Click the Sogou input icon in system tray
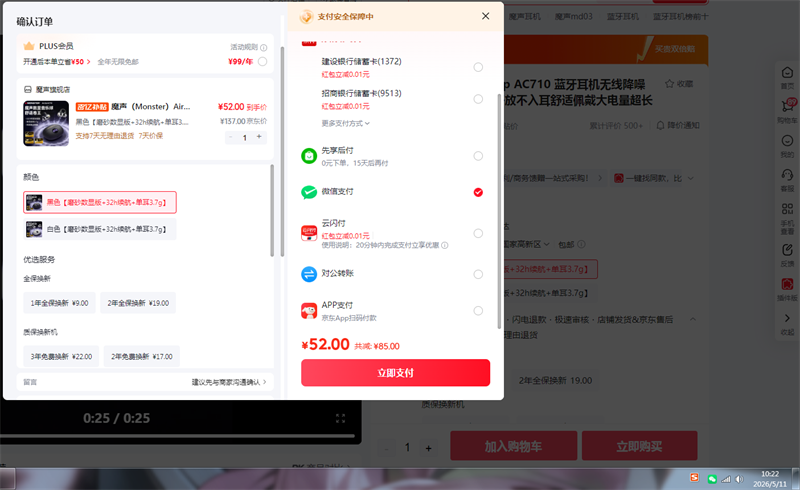The height and width of the screenshot is (490, 800). click(694, 478)
